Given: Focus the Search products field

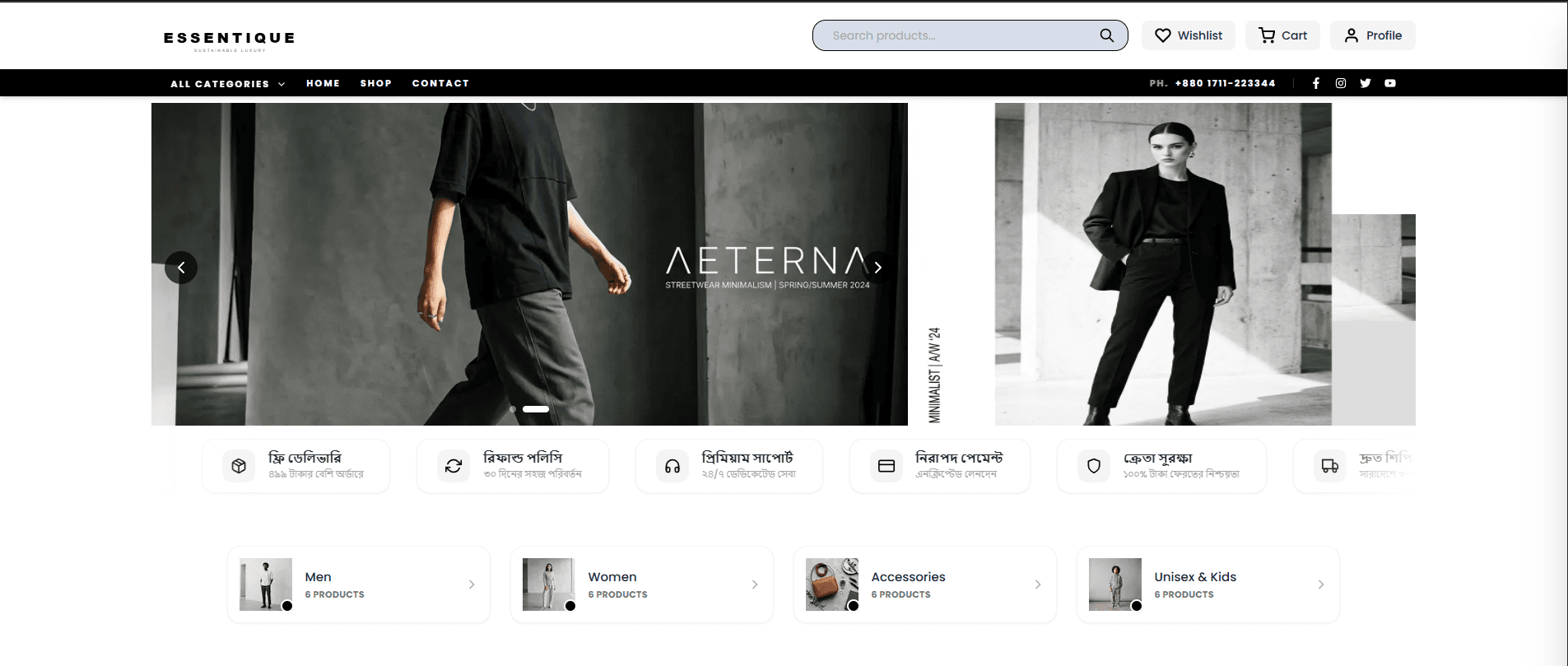Looking at the screenshot, I should click(970, 35).
